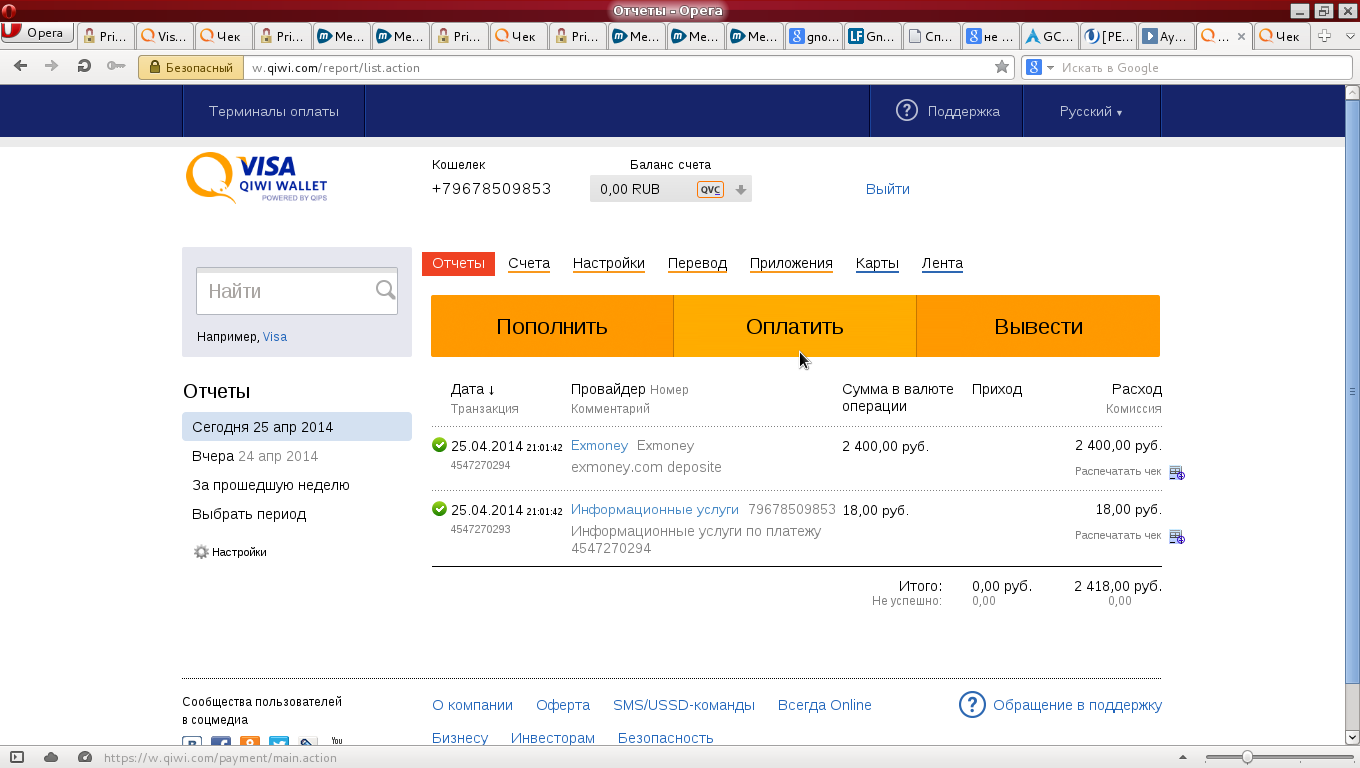Image resolution: width=1360 pixels, height=768 pixels.
Task: Choose a custom range via Выбрать период
Action: [249, 514]
